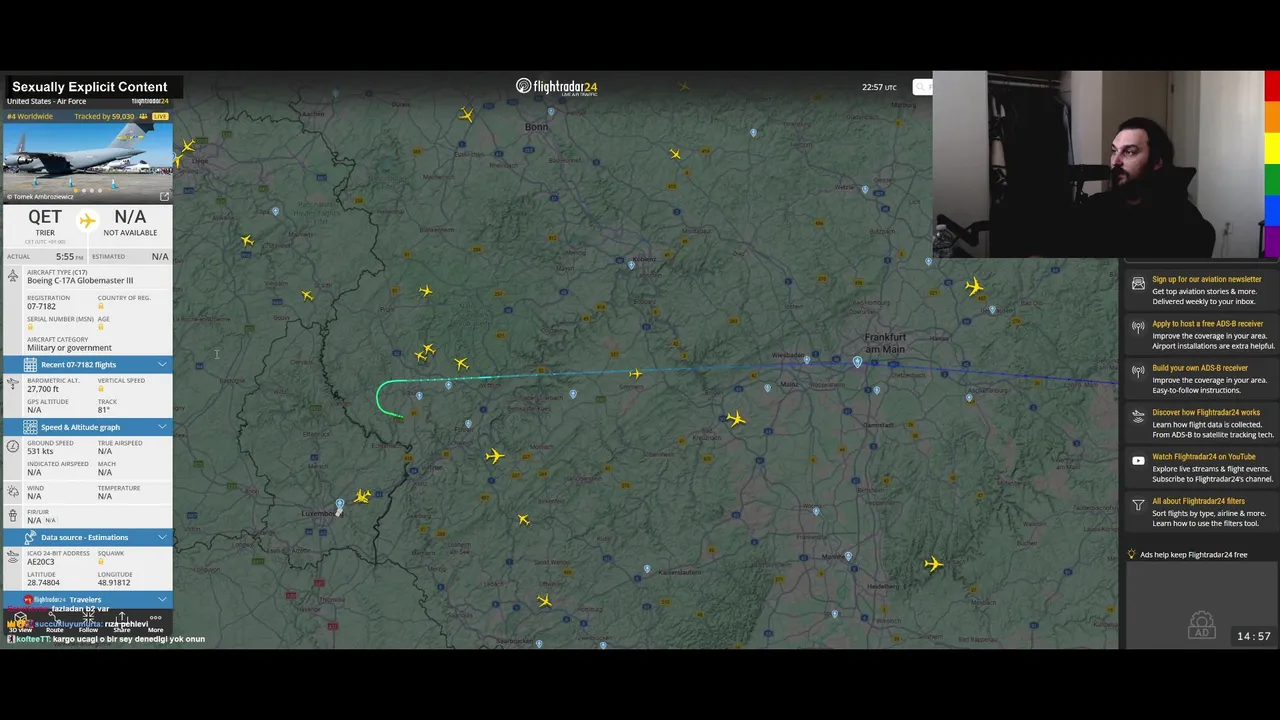This screenshot has width=1280, height=720.
Task: Open Watch Flightradar24 on YouTube
Action: [x=1203, y=457]
